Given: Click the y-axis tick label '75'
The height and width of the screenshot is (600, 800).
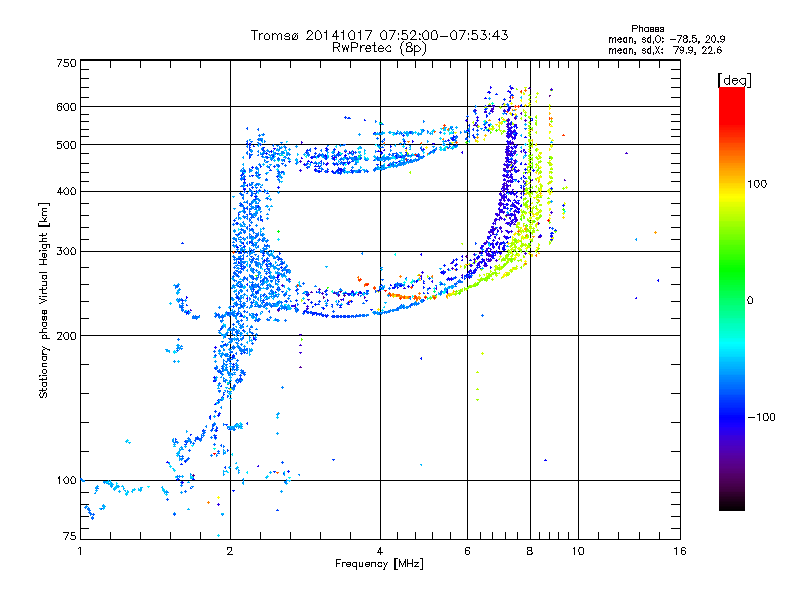Looking at the screenshot, I should (x=70, y=536).
